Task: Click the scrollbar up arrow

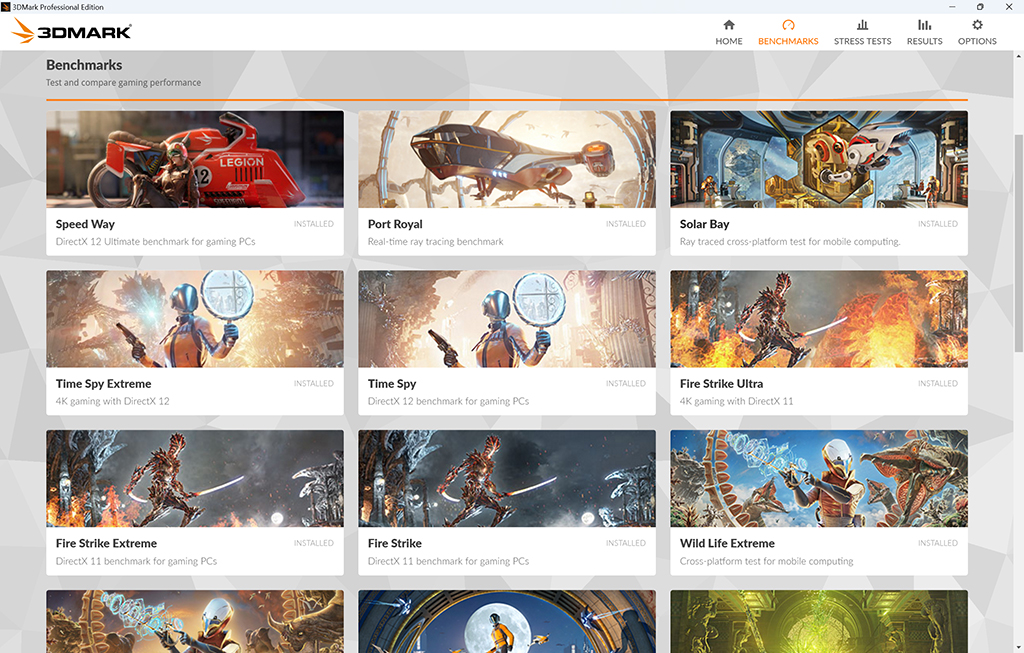Action: click(x=1018, y=56)
